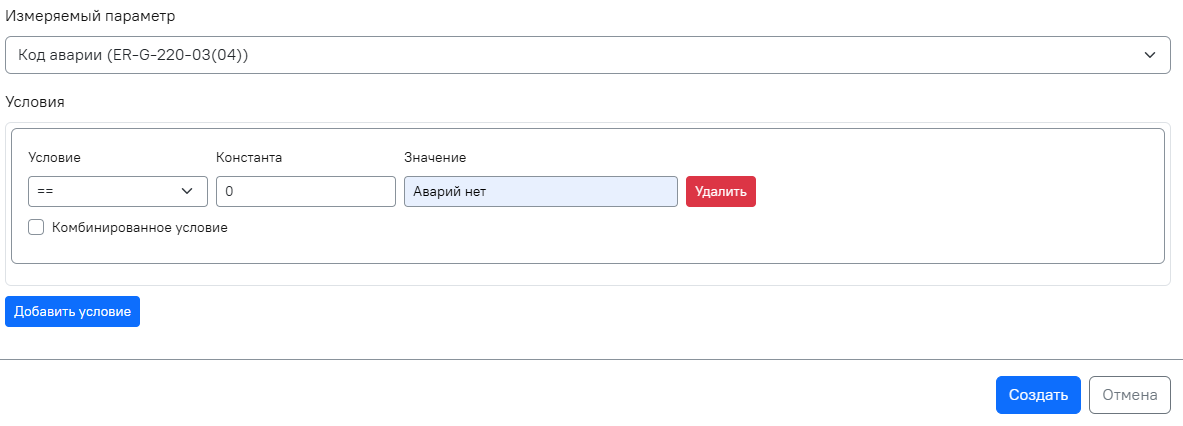This screenshot has height=426, width=1183.
Task: Click the Условия section heading
Action: (x=35, y=102)
